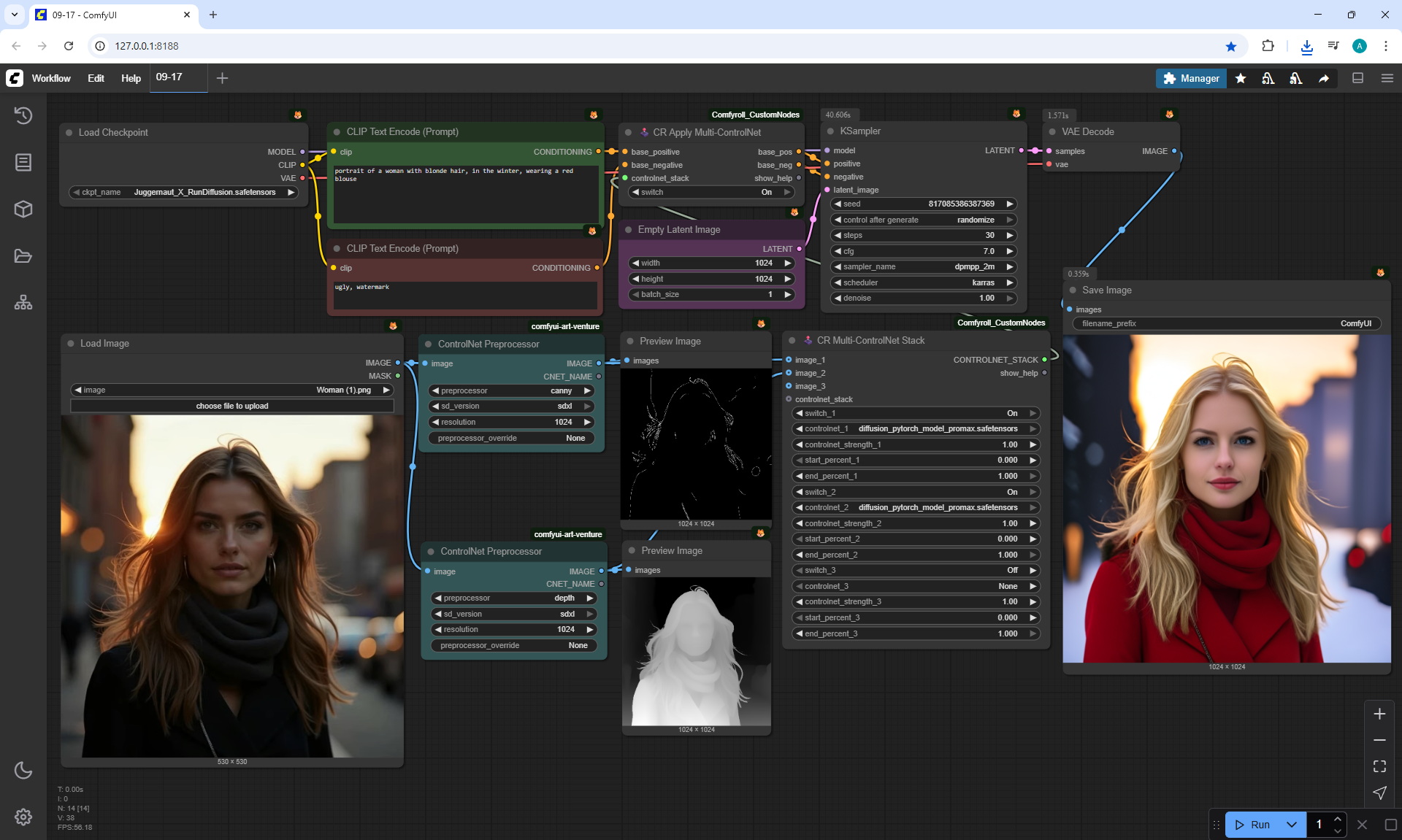1402x840 pixels.
Task: Open the settings gear in sidebar
Action: tap(23, 817)
